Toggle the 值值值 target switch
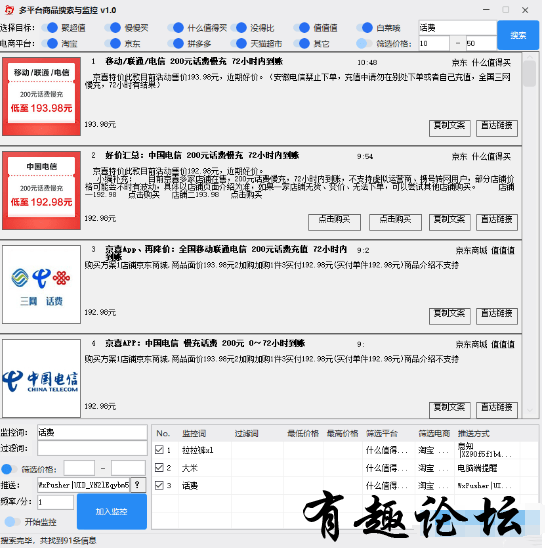545x550 pixels. coord(302,28)
